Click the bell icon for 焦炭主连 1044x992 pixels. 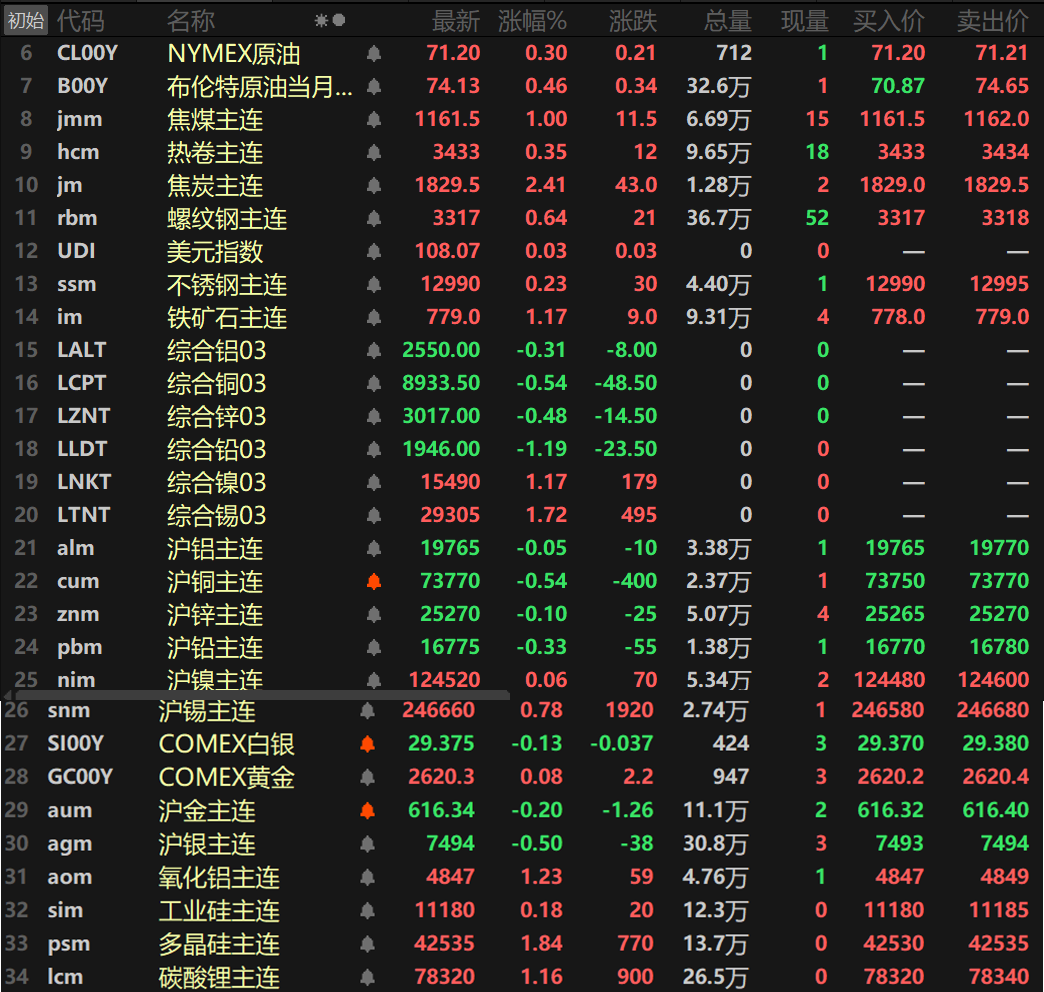pyautogui.click(x=374, y=186)
